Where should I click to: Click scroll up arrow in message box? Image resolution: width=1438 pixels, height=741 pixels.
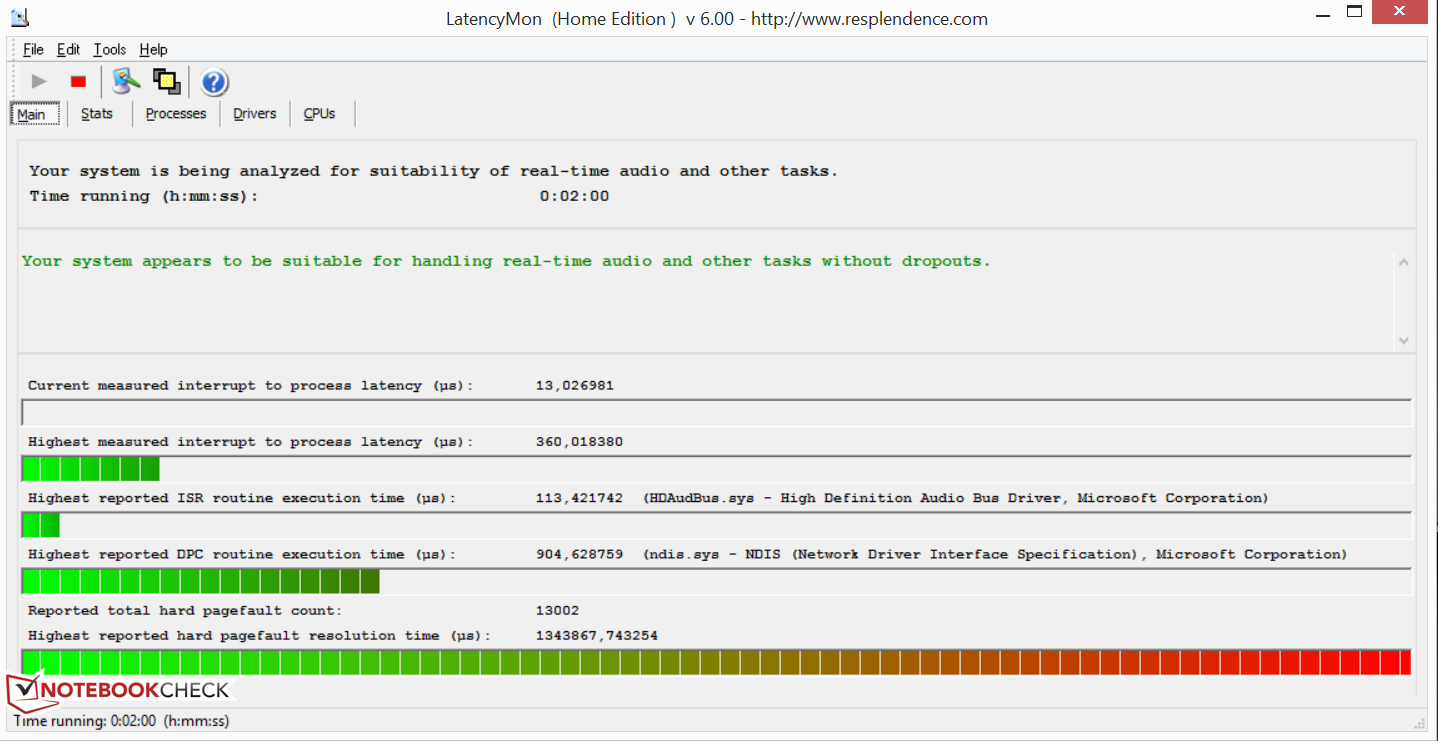coord(1404,263)
